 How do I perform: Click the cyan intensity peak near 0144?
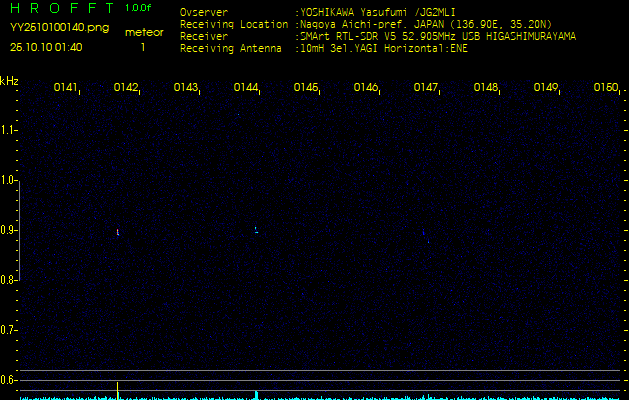click(x=256, y=395)
